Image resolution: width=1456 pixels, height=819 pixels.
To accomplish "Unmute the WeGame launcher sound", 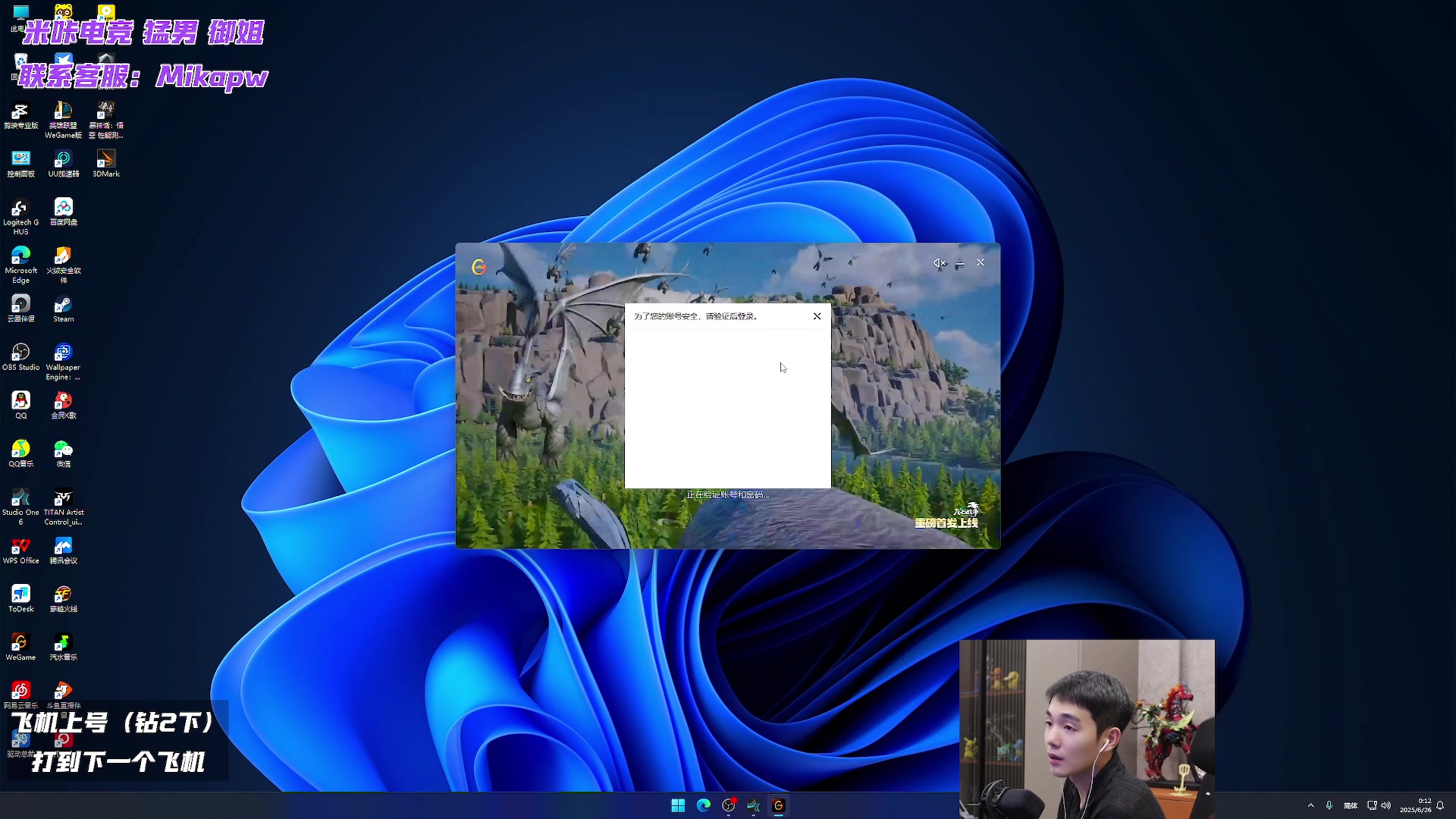I will coord(939,263).
